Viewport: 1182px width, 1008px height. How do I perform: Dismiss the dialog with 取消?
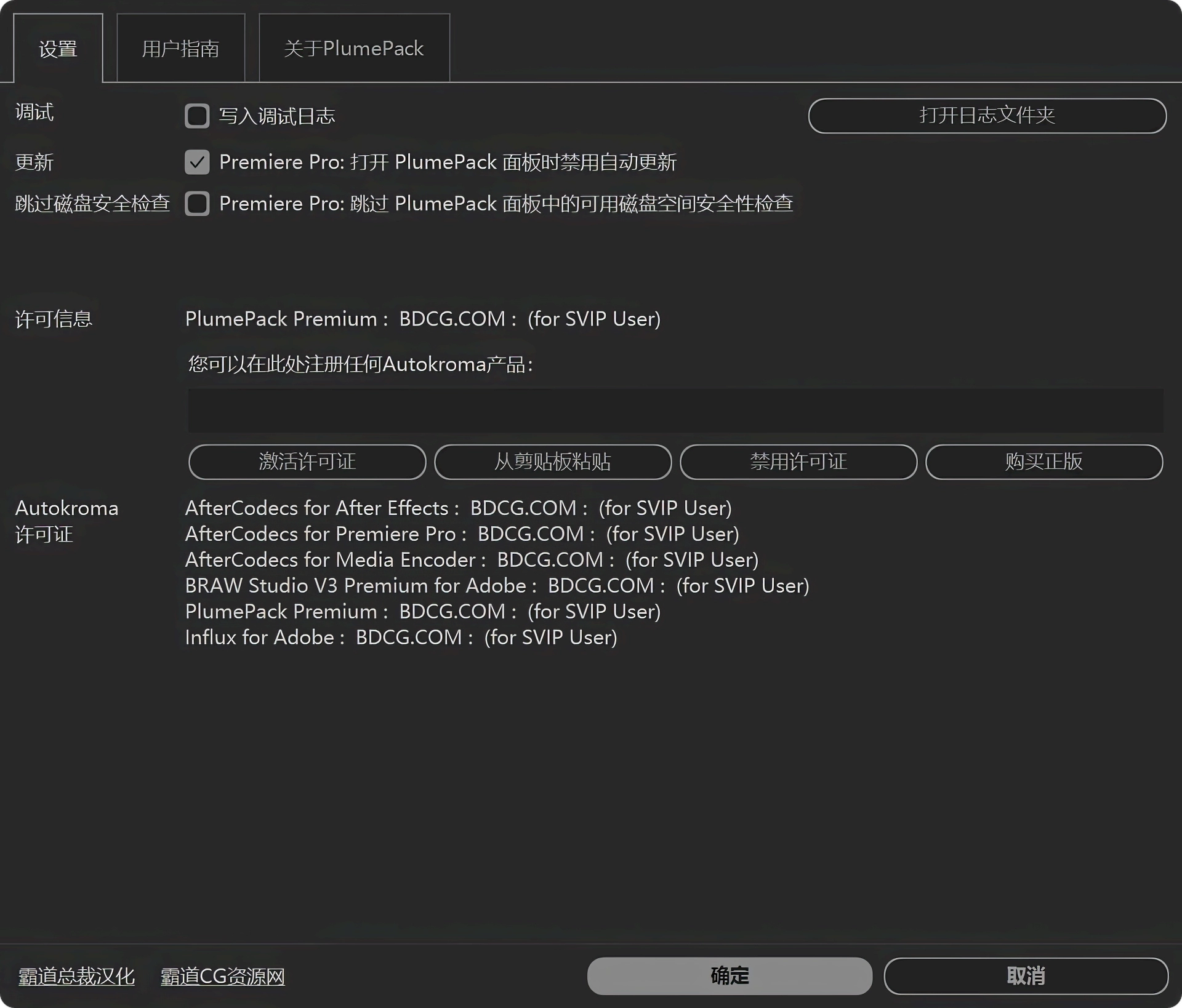click(x=1026, y=975)
